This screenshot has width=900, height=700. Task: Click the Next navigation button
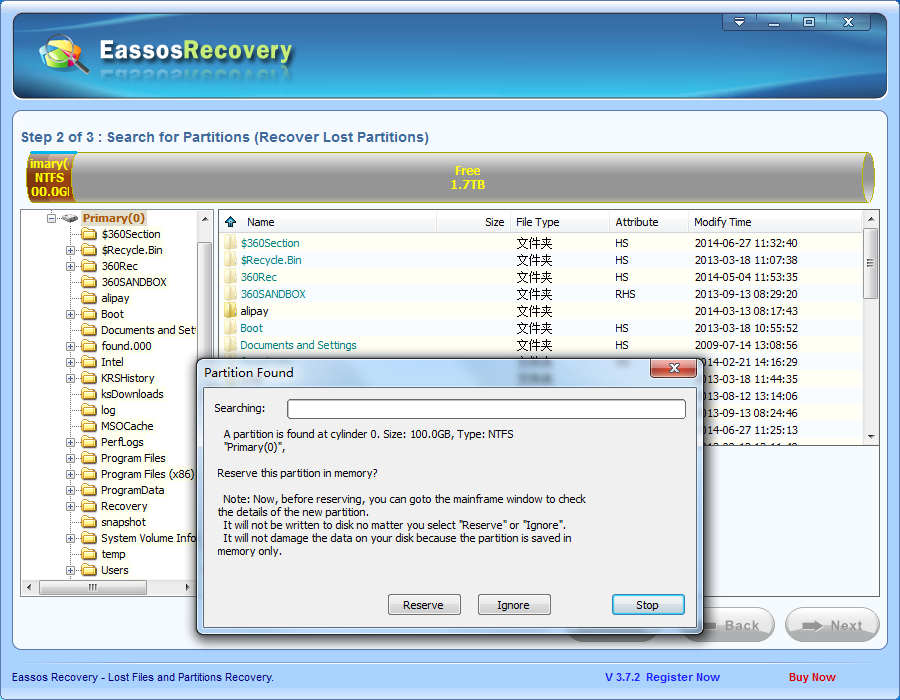(832, 625)
